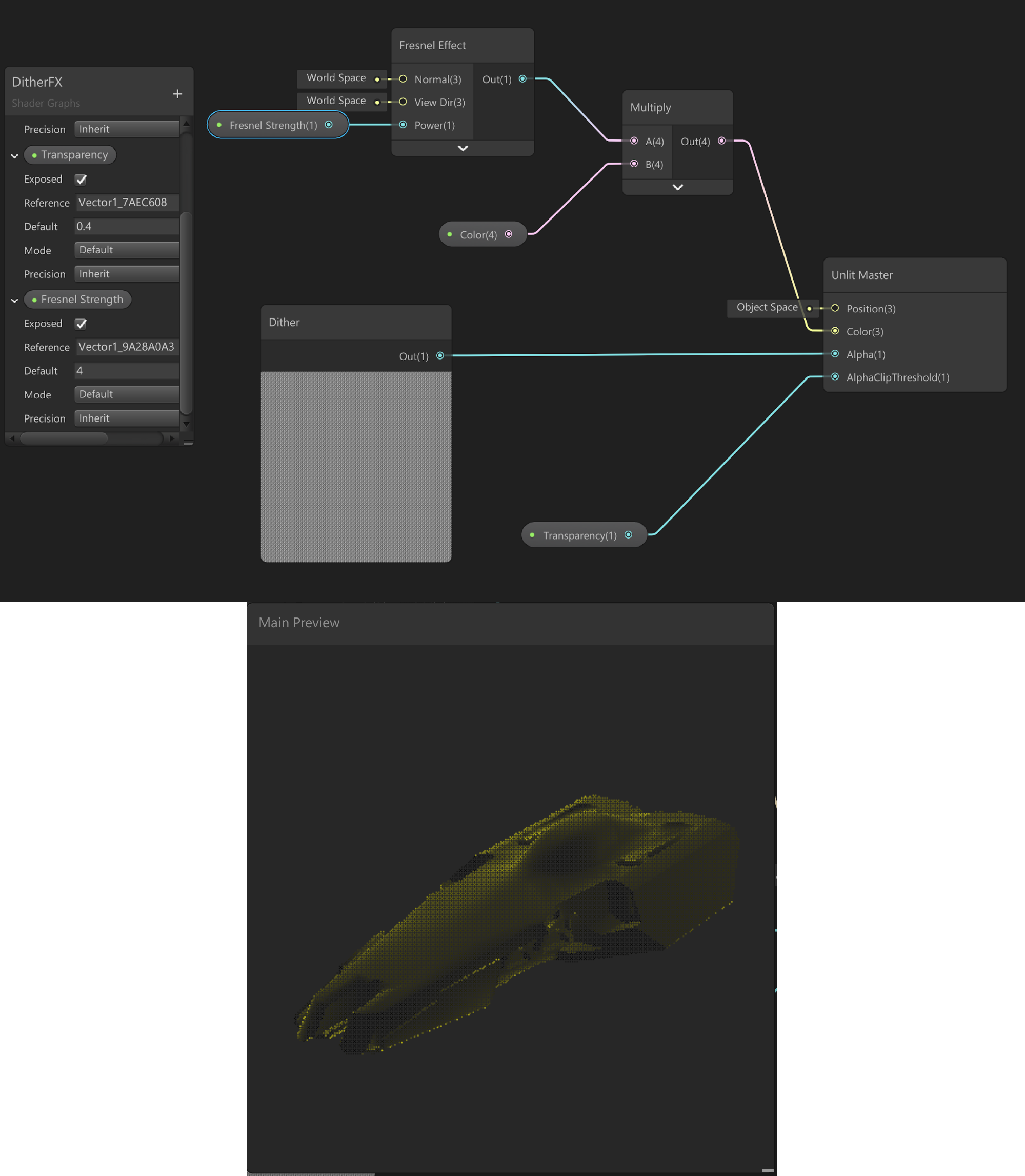Open the top Precision Inherit dropdown

coord(127,129)
